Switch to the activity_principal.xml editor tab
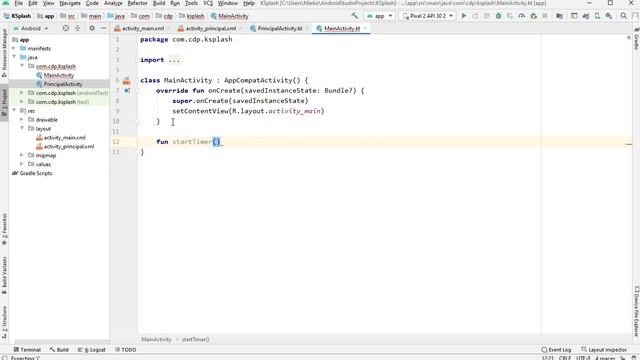This screenshot has width=640, height=360. pos(211,29)
